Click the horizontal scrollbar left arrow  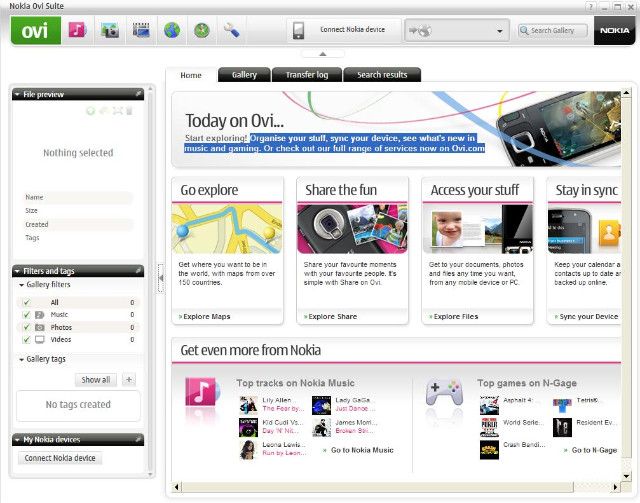tap(176, 487)
